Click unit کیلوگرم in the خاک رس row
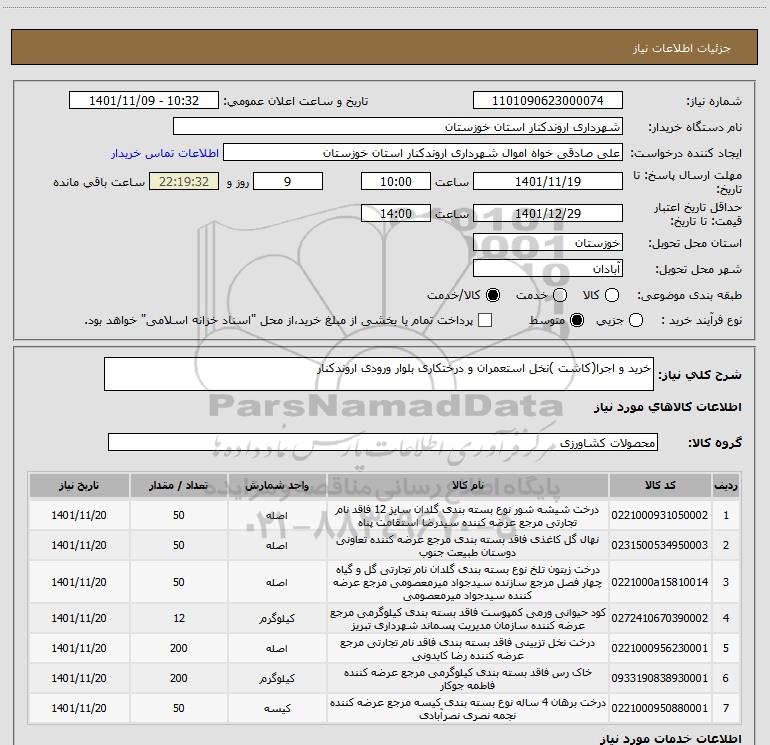 tap(277, 678)
